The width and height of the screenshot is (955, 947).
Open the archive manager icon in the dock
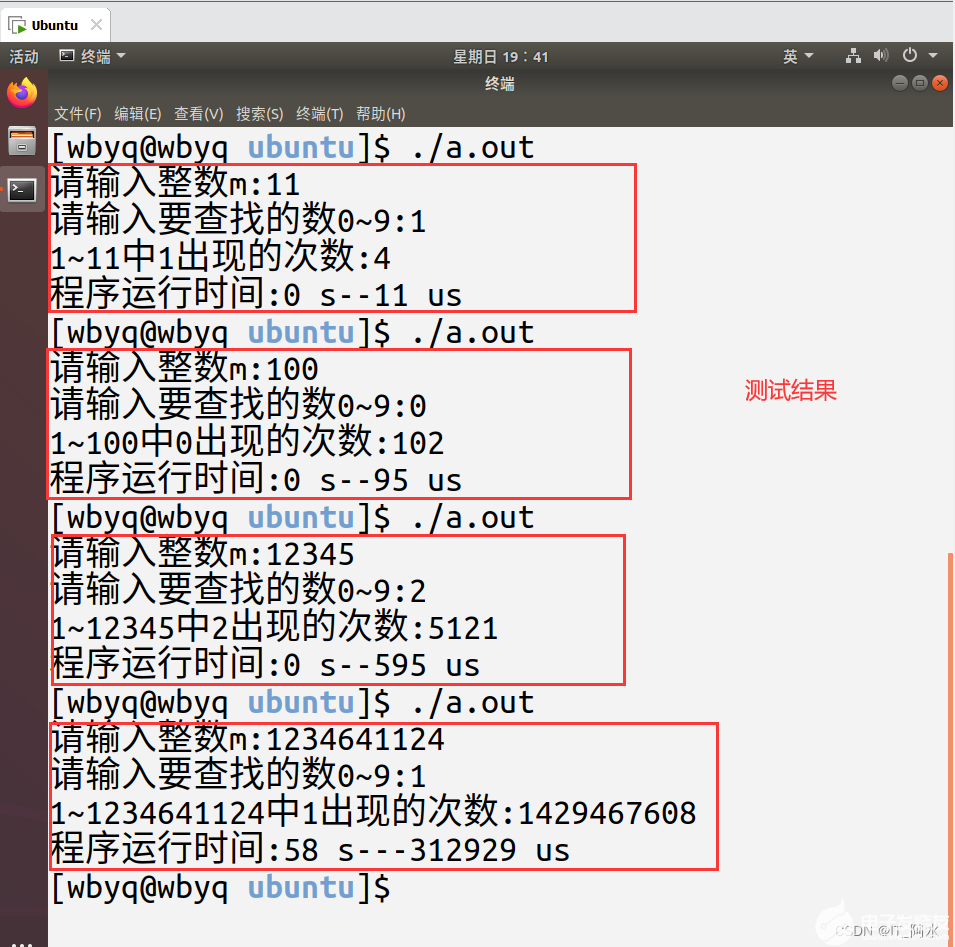pos(22,140)
